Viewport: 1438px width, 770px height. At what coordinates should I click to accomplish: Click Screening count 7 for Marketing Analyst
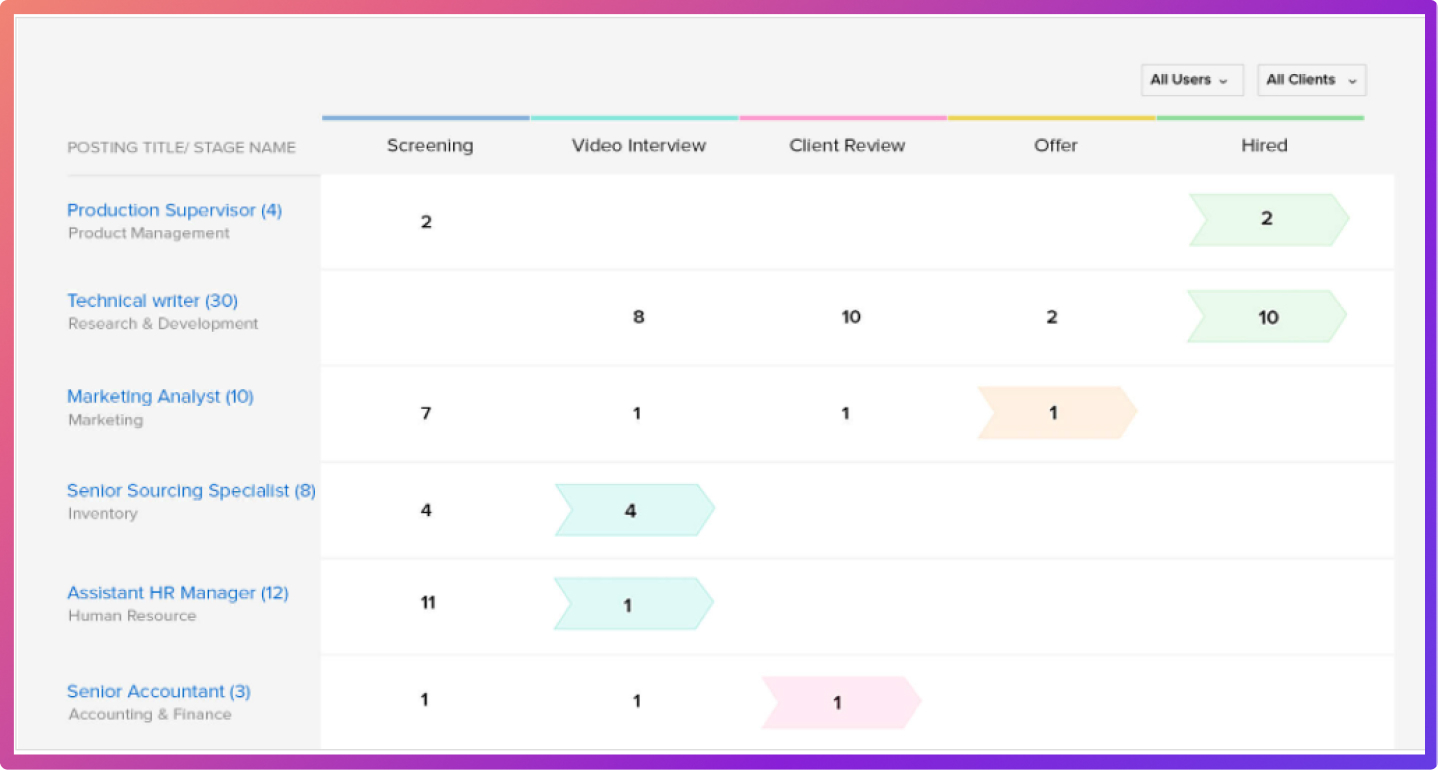[426, 412]
